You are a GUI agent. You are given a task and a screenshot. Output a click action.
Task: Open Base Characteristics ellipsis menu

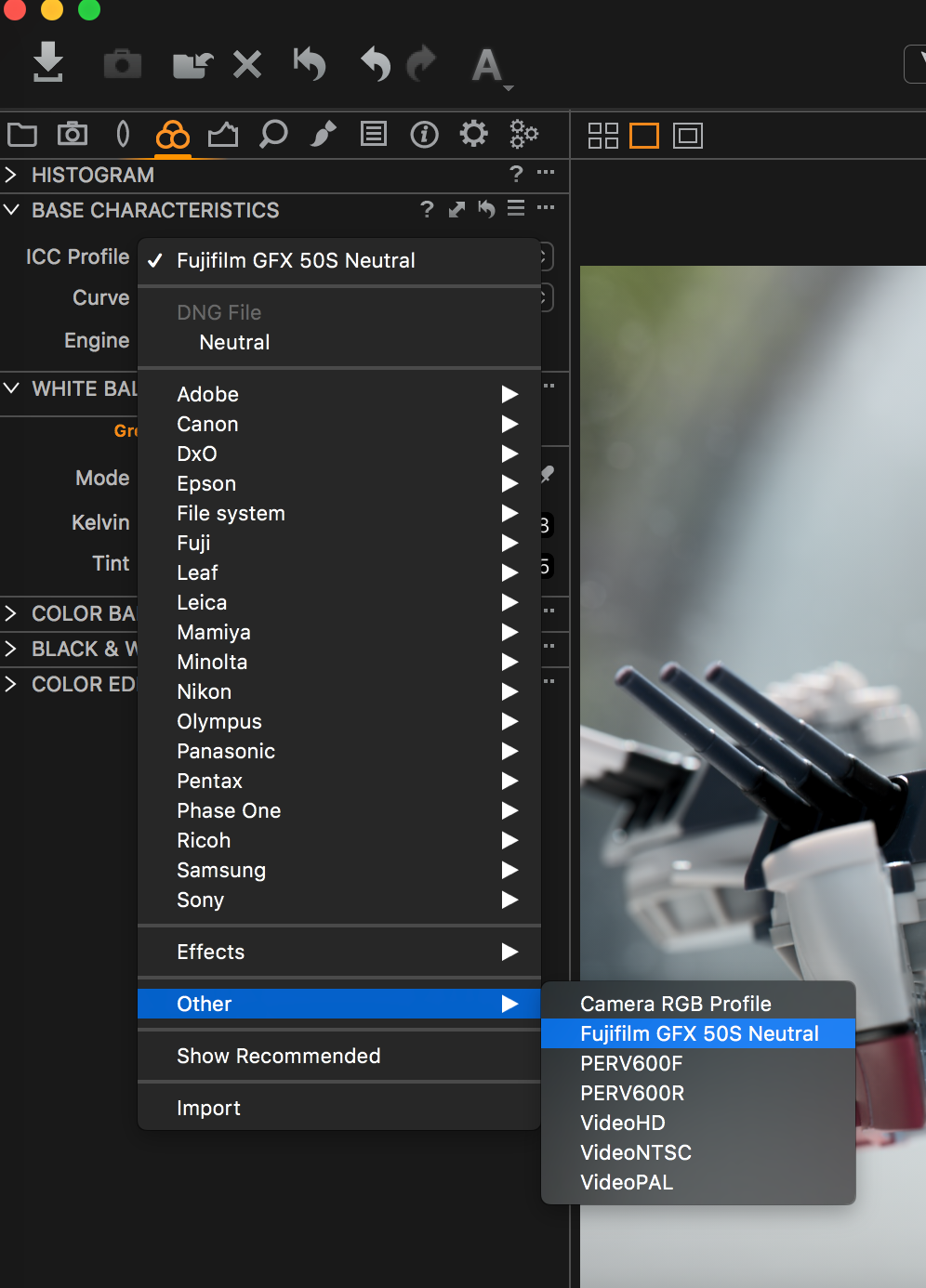tap(546, 207)
